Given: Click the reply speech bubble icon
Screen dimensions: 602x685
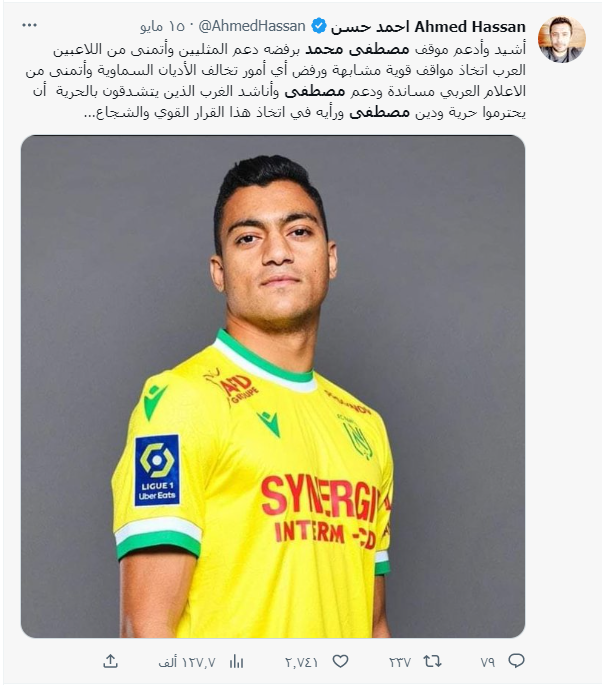Looking at the screenshot, I should [516, 661].
